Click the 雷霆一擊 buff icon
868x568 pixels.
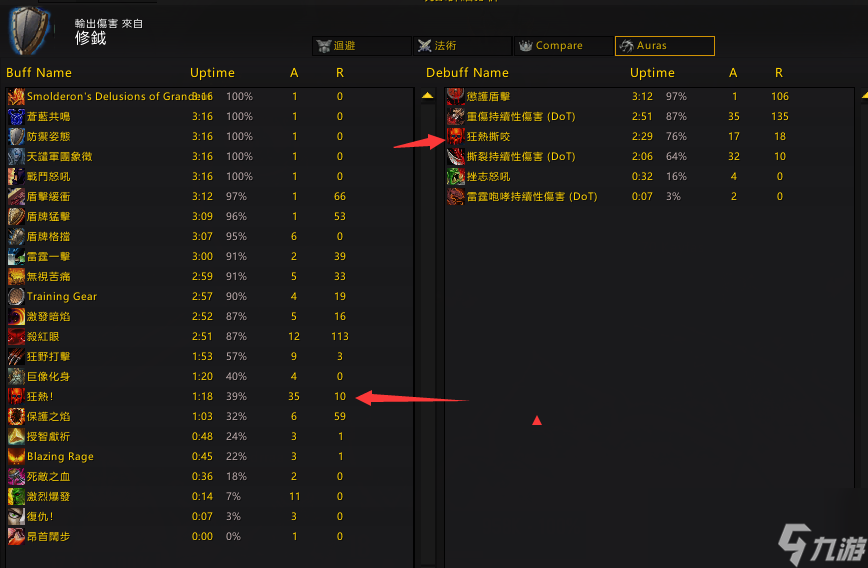coord(16,257)
